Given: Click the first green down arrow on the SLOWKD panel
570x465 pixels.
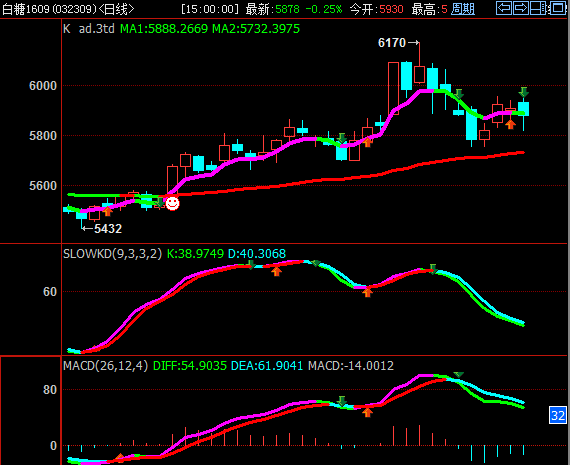Looking at the screenshot, I should pyautogui.click(x=251, y=264).
